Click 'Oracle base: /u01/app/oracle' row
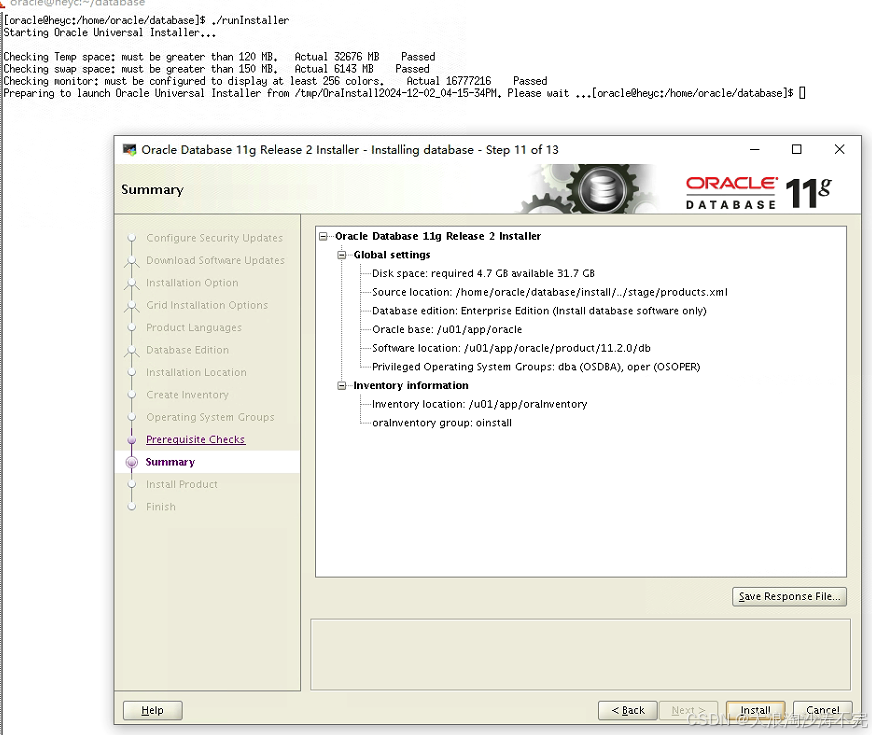 point(447,329)
